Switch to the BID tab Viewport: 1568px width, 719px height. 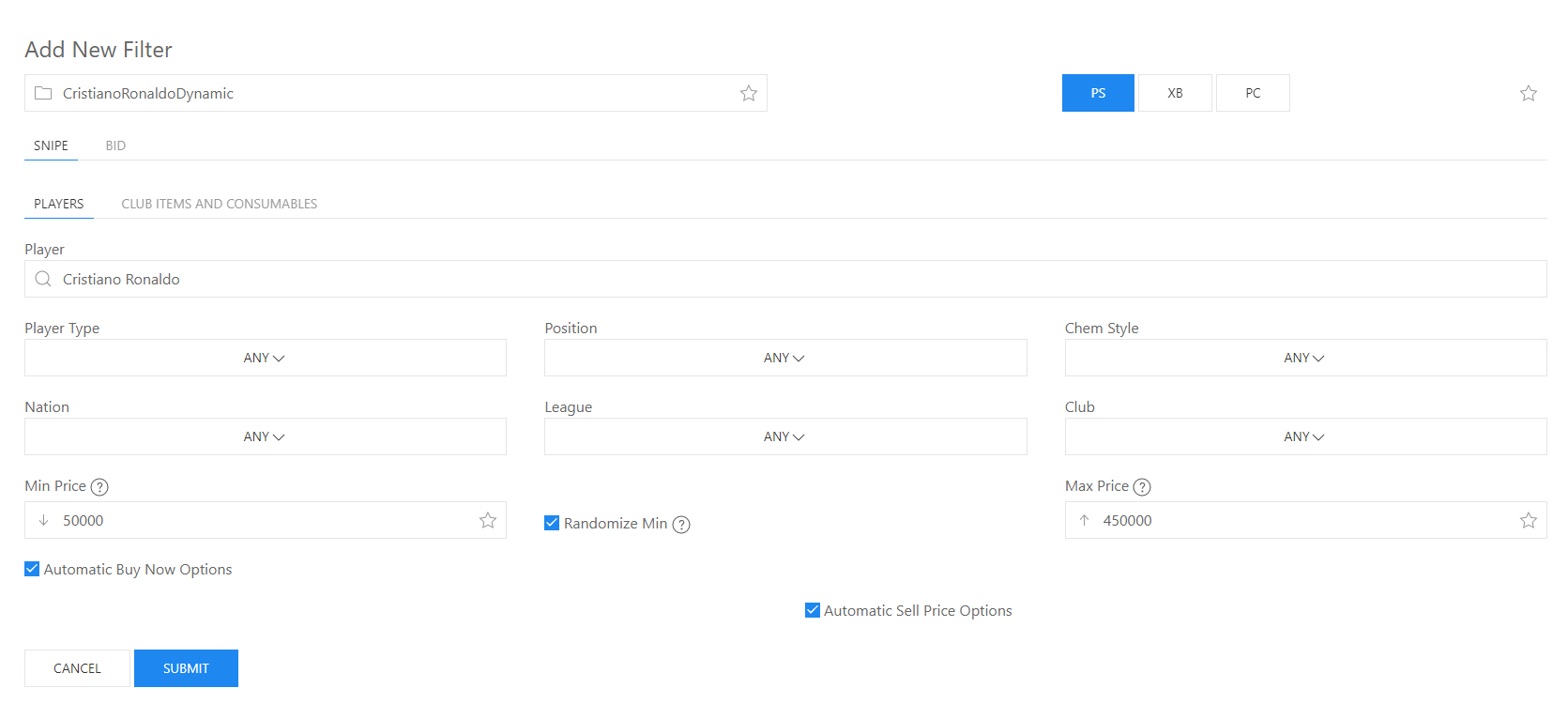click(x=115, y=145)
